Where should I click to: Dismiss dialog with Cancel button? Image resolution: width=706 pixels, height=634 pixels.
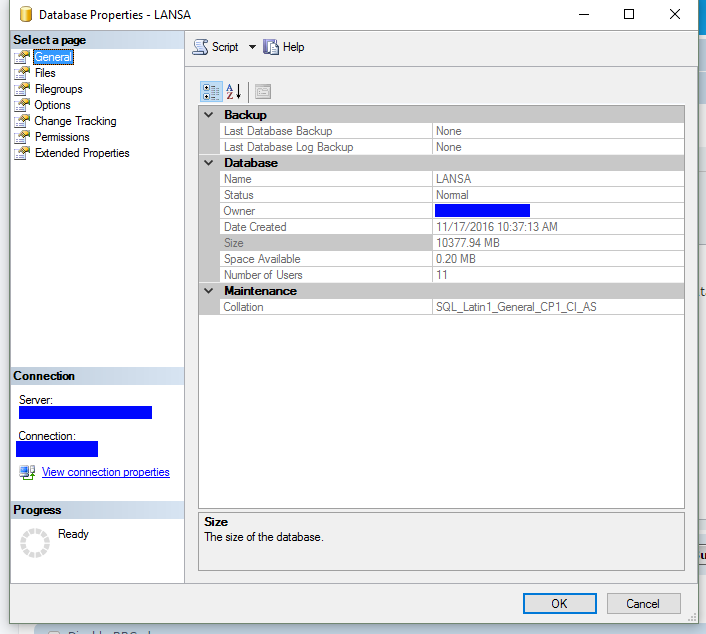(x=643, y=603)
